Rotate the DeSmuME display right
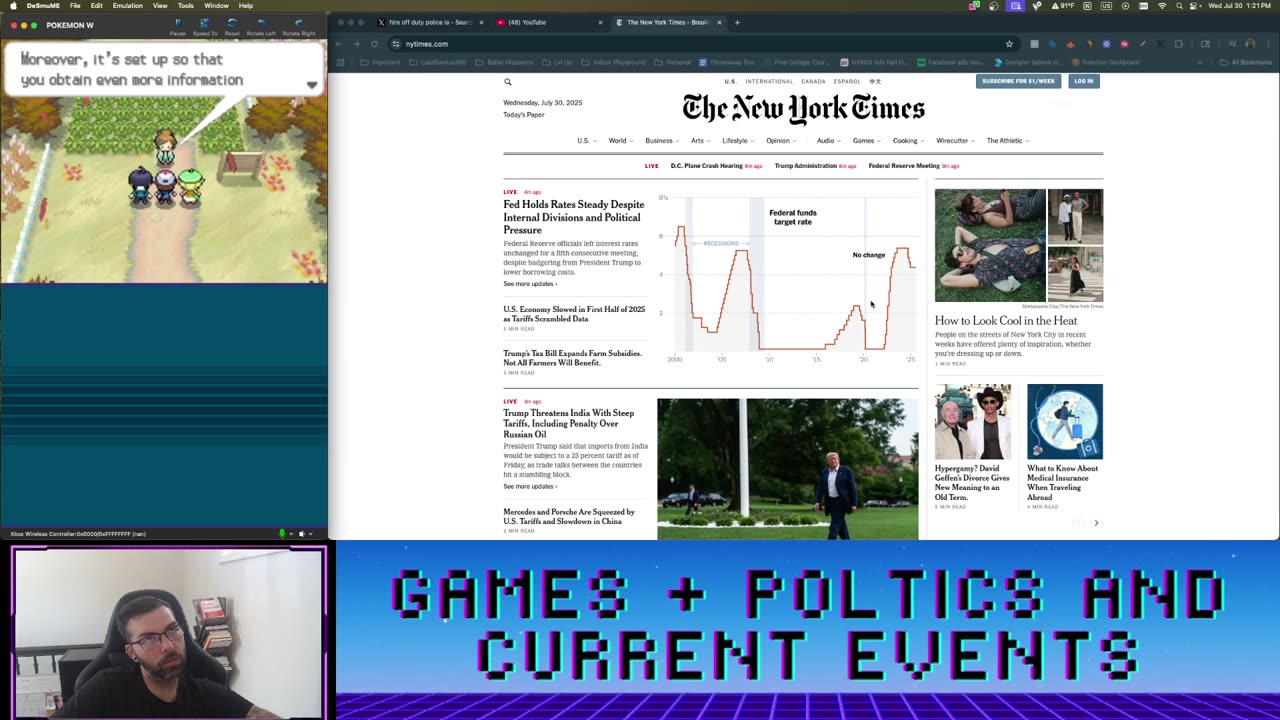The image size is (1280, 720). coord(299,26)
